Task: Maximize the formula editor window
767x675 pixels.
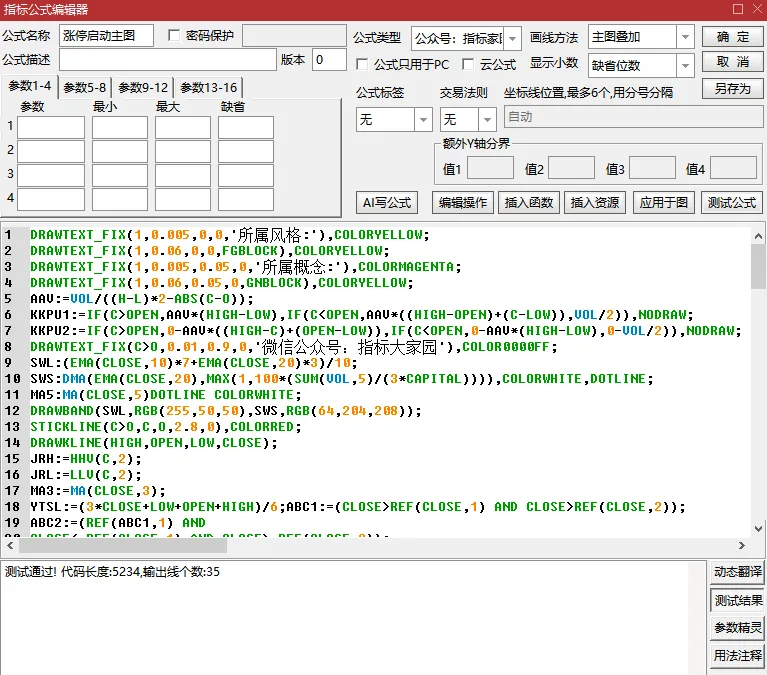Action: pos(738,9)
